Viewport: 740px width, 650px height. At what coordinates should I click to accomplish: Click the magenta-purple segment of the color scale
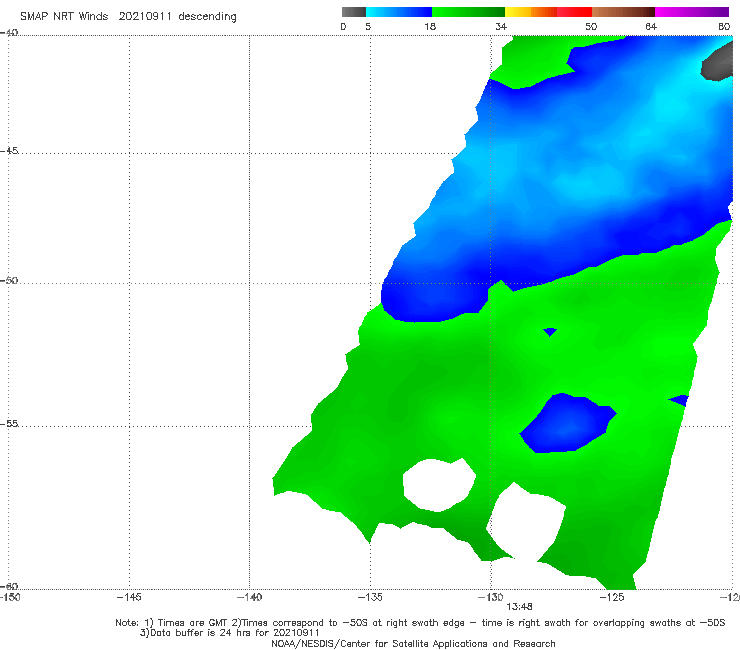(692, 12)
